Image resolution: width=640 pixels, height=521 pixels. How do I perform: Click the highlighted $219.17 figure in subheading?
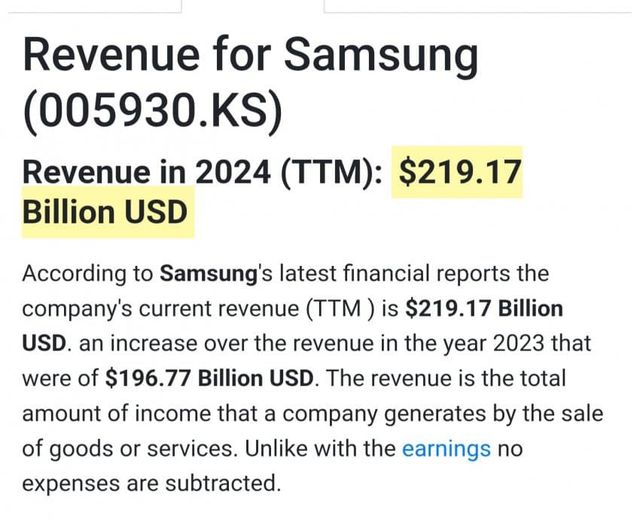(460, 172)
